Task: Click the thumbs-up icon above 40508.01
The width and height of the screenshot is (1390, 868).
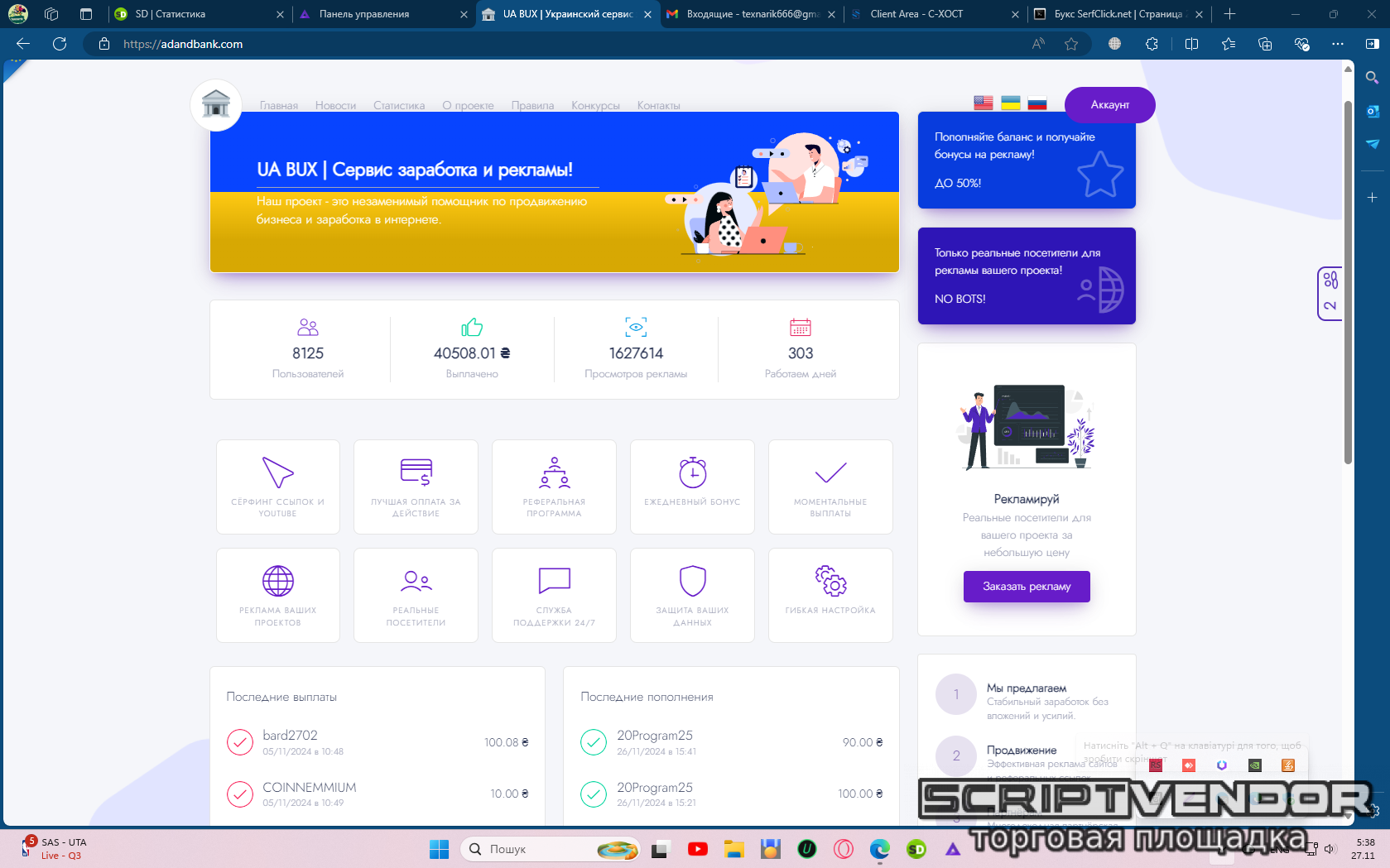Action: pos(472,327)
